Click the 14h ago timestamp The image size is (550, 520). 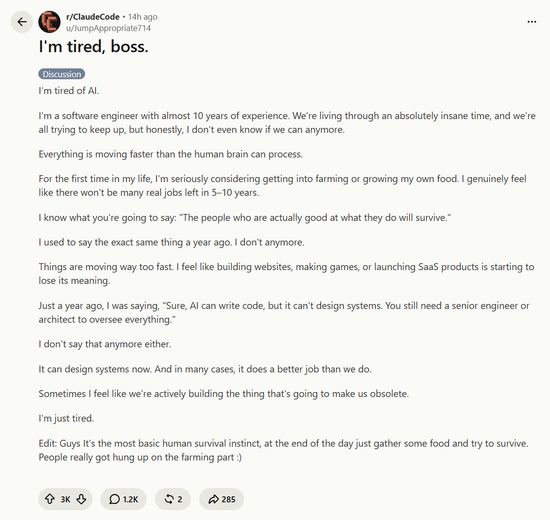[142, 17]
